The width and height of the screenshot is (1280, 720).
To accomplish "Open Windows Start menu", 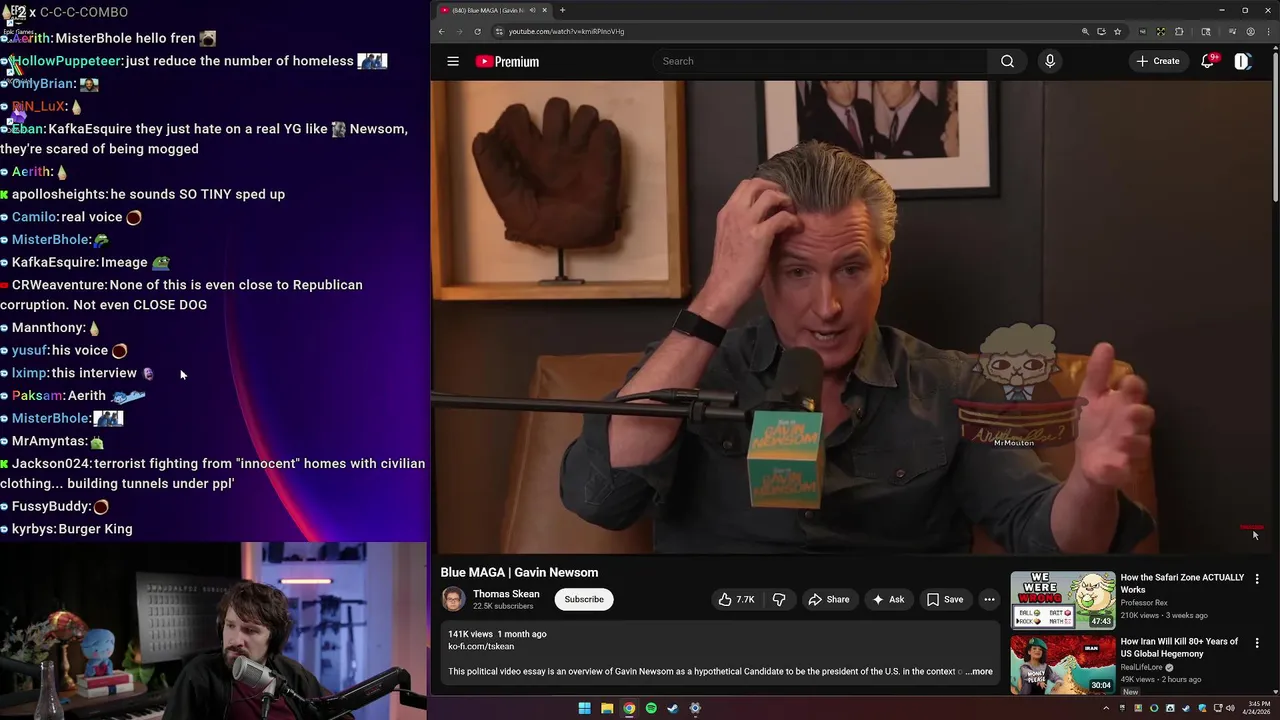I will click(584, 708).
